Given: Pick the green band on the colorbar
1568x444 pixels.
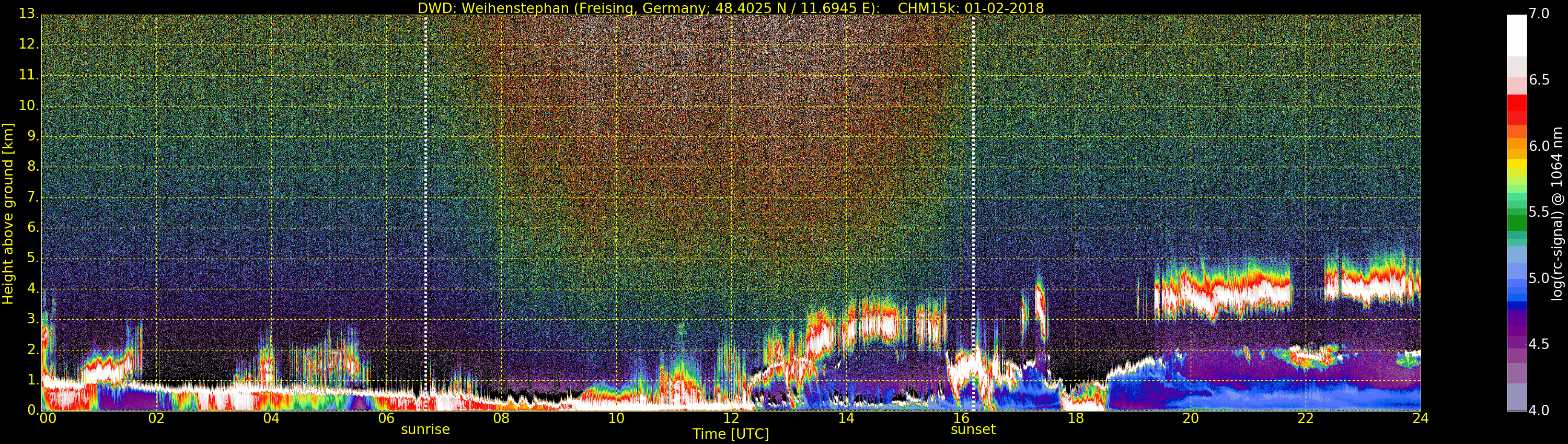Looking at the screenshot, I should (x=1516, y=222).
